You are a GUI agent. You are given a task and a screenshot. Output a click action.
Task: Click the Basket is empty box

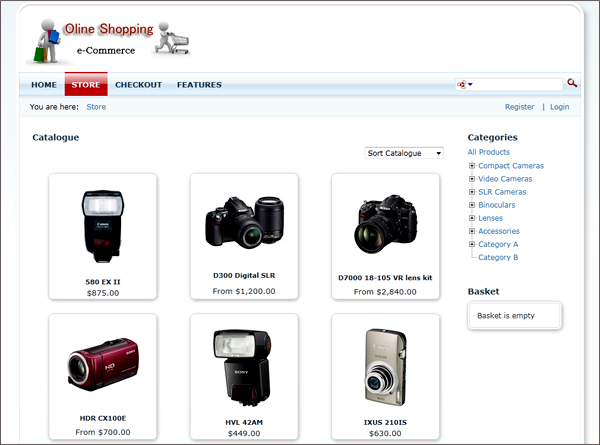click(x=515, y=316)
